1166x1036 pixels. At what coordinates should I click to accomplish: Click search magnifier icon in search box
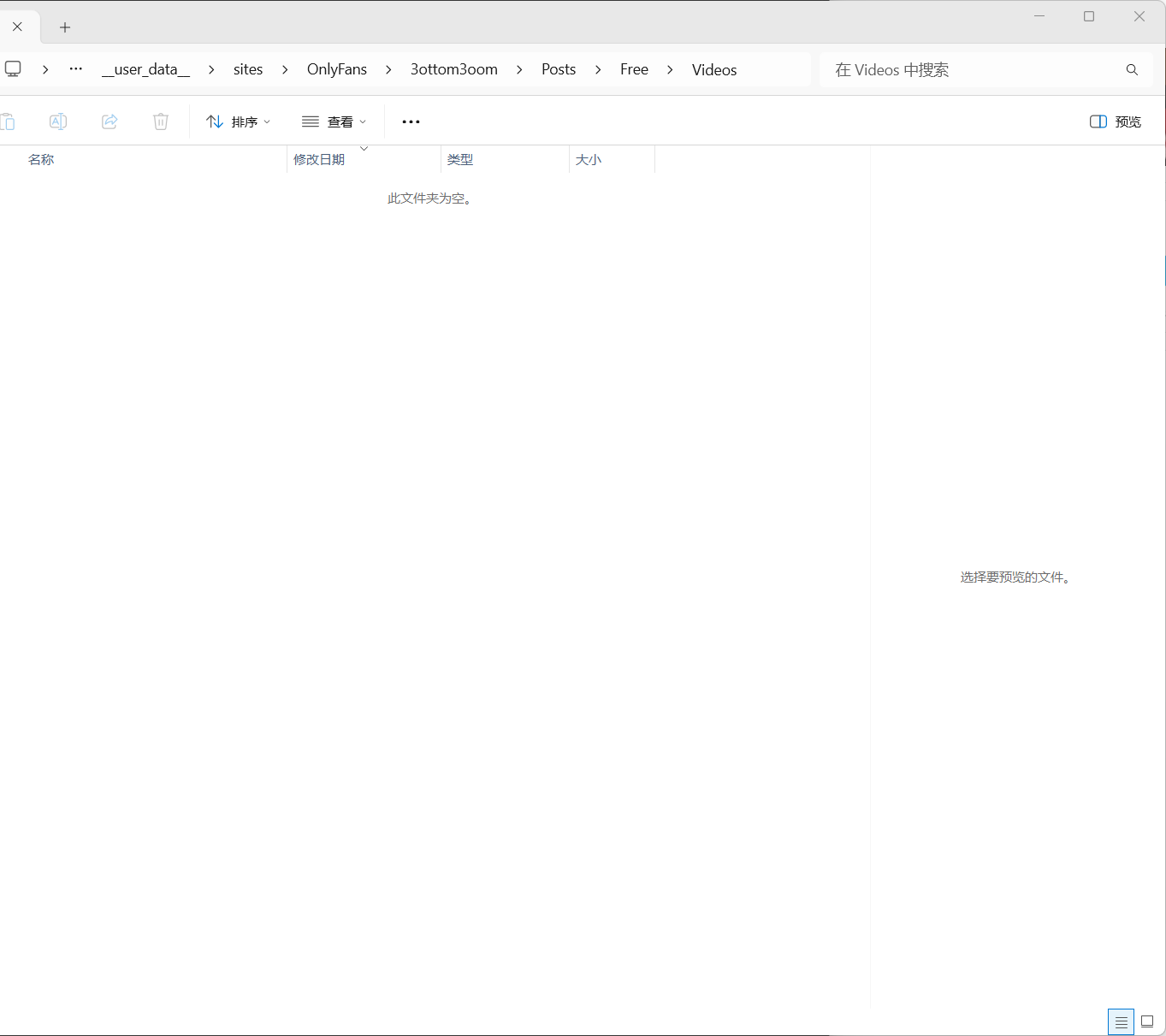point(1132,70)
